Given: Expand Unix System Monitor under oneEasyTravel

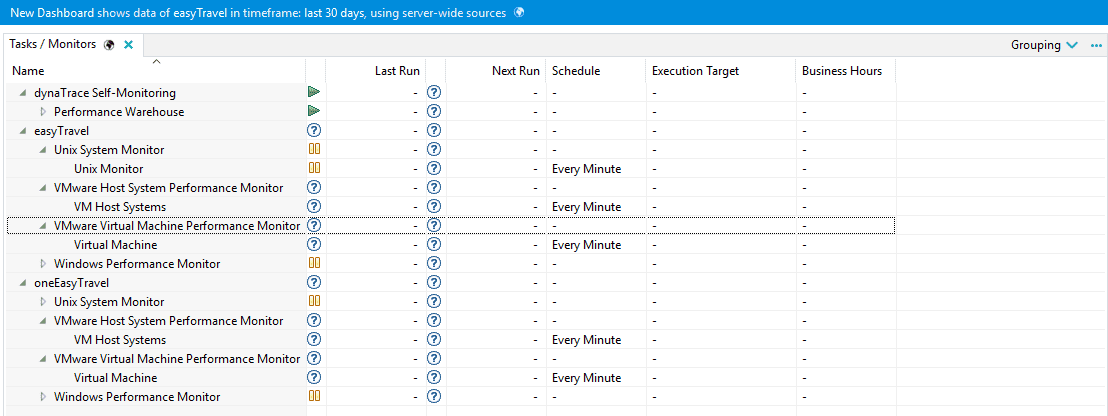Looking at the screenshot, I should [43, 302].
